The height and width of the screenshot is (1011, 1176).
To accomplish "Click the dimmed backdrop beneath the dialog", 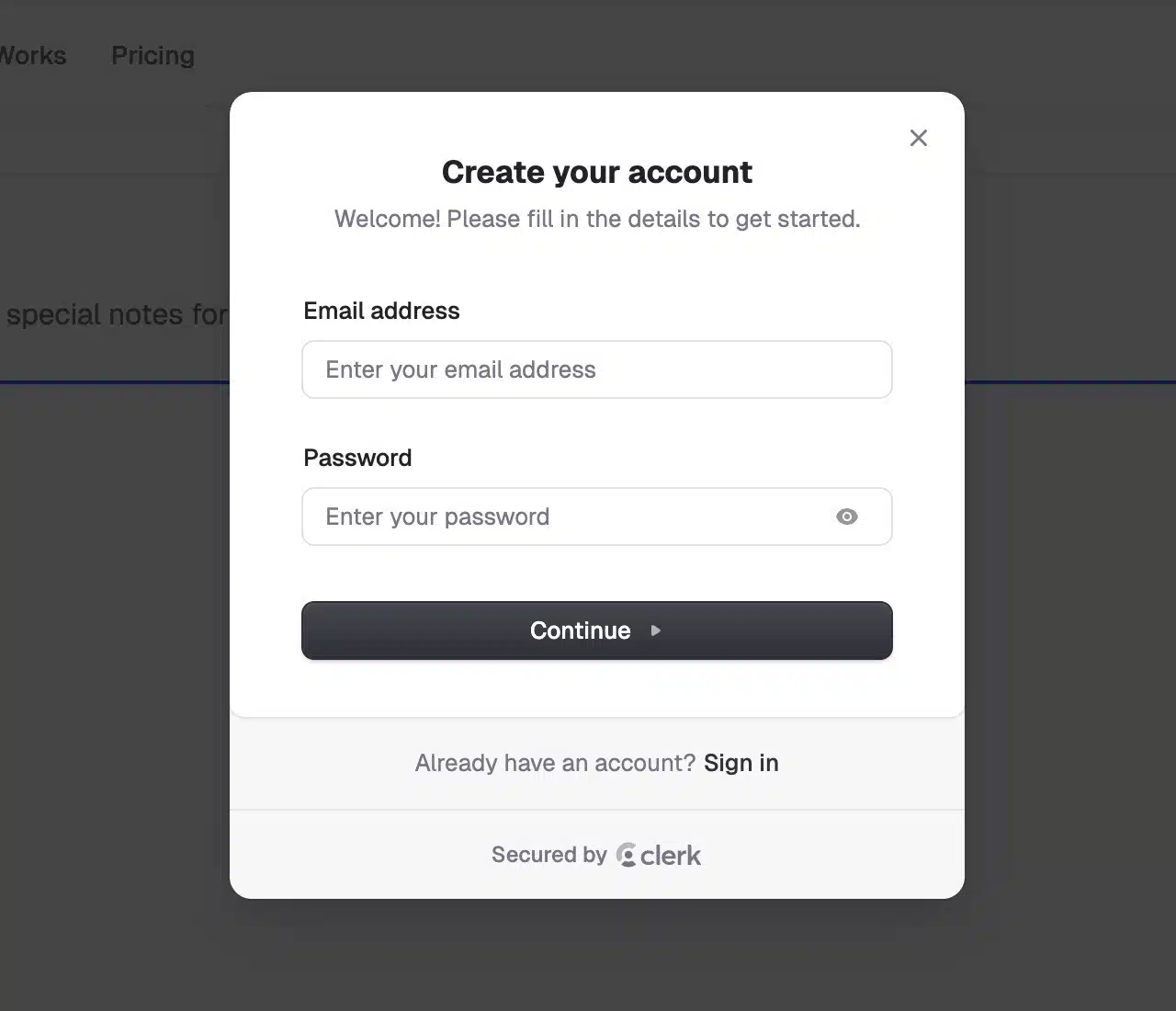I will click(588, 956).
